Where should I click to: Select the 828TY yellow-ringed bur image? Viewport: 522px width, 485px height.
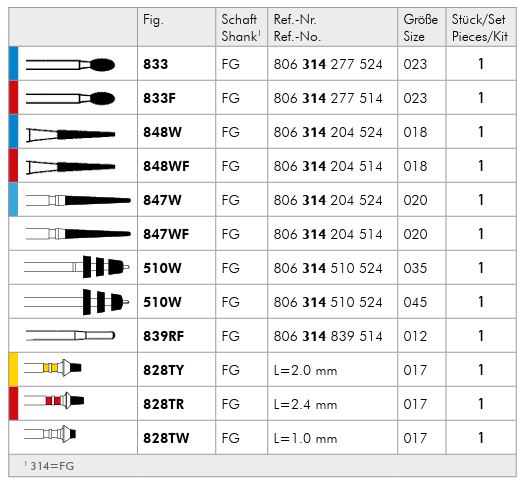point(53,368)
